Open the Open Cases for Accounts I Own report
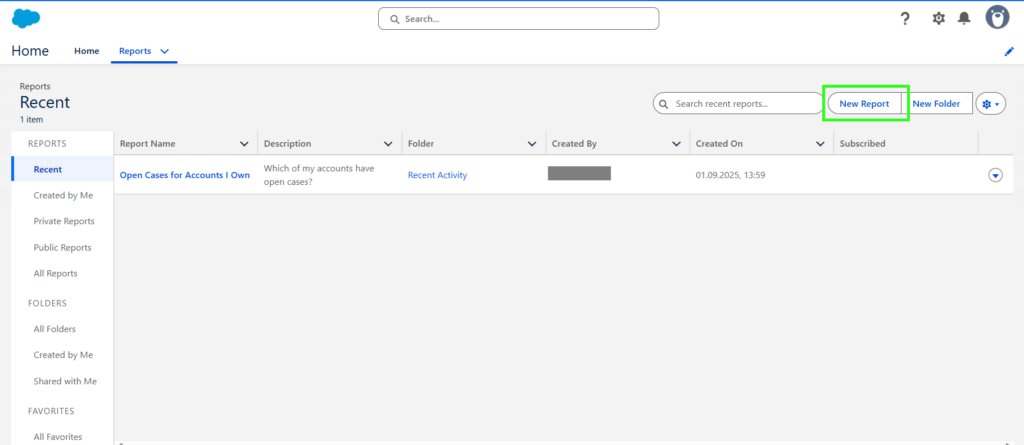The width and height of the screenshot is (1024, 445). [185, 175]
